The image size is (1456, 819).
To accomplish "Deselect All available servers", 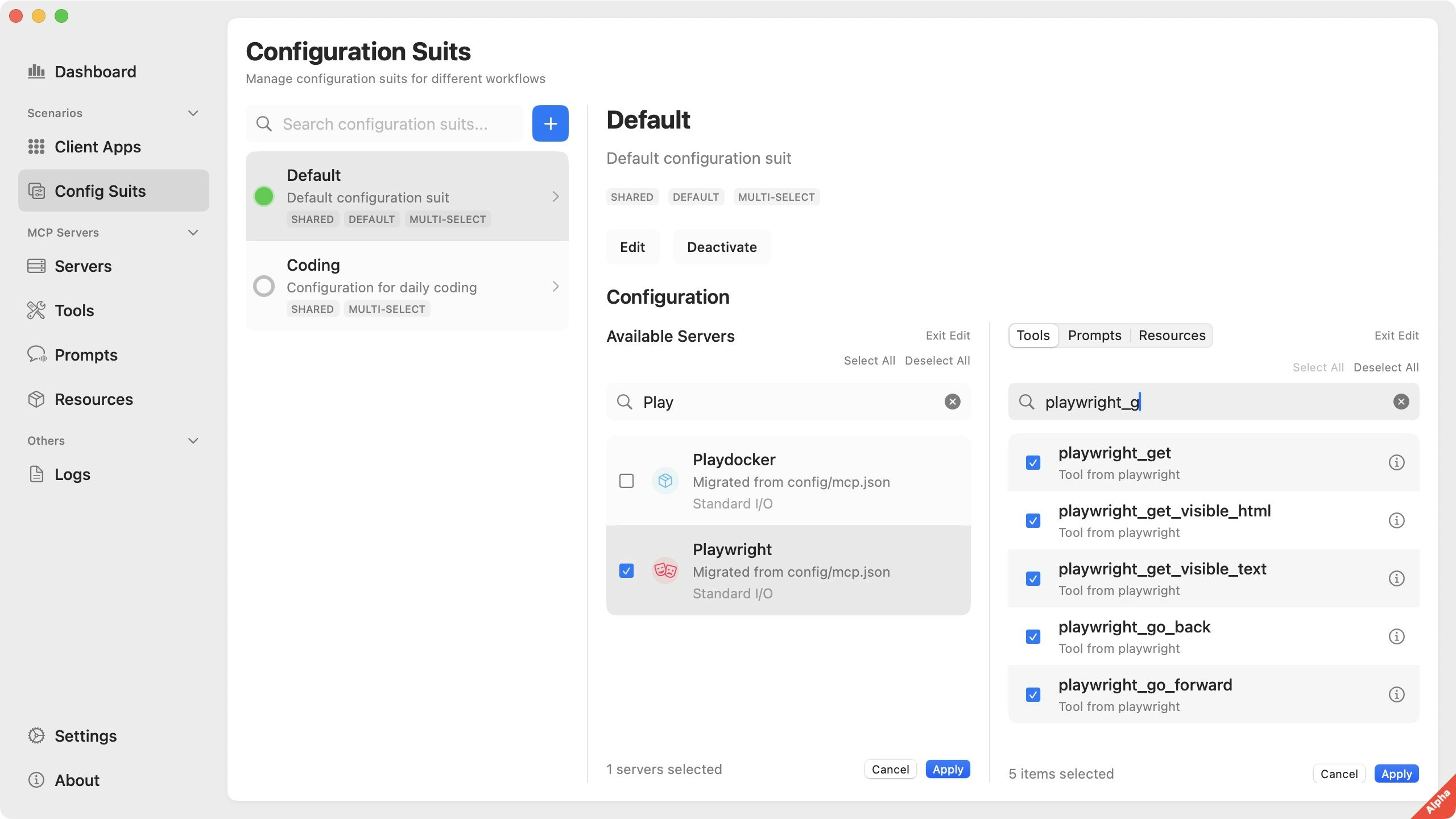I will pos(937,361).
